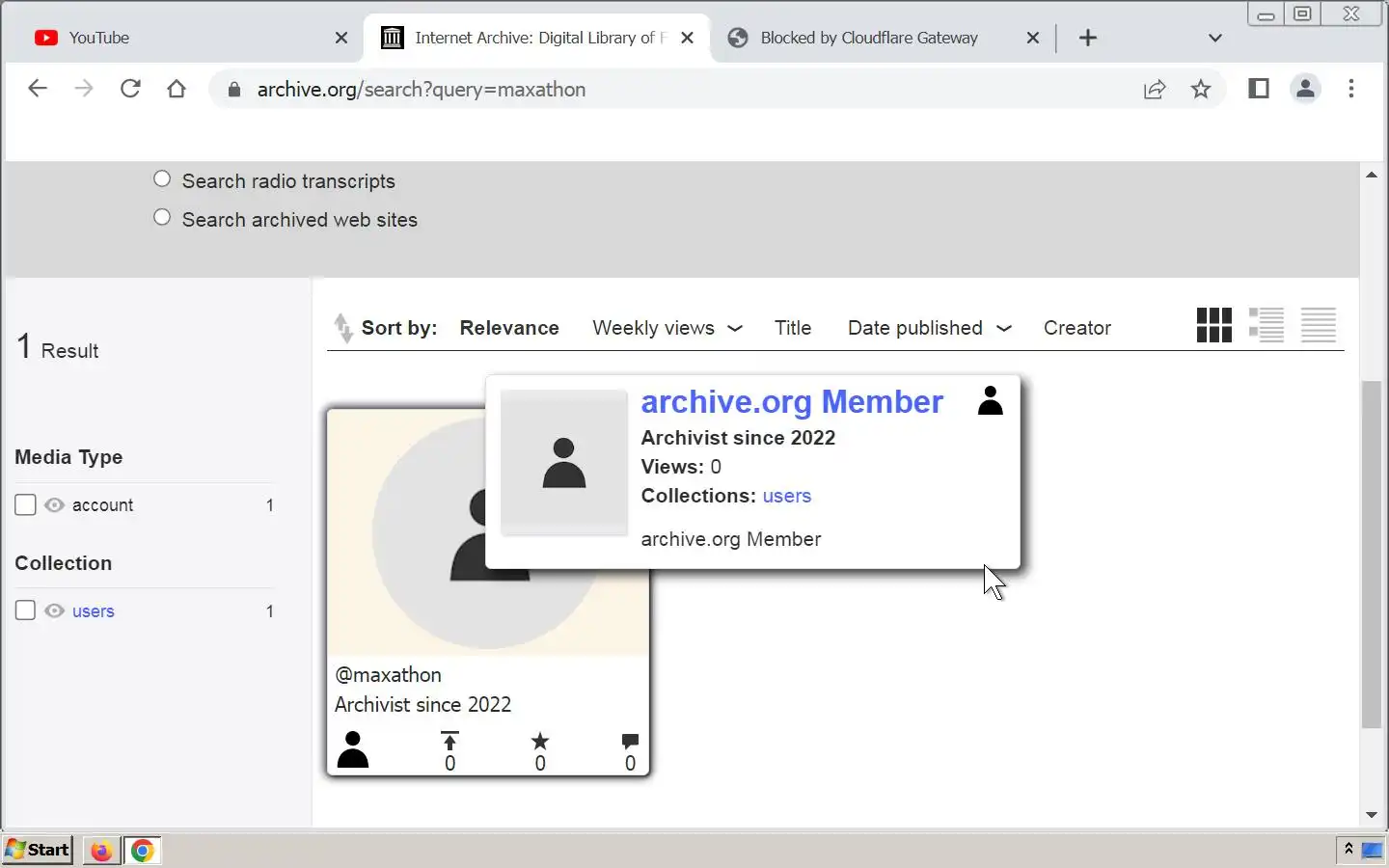Image resolution: width=1389 pixels, height=868 pixels.
Task: Switch to compact list view
Action: [x=1319, y=325]
